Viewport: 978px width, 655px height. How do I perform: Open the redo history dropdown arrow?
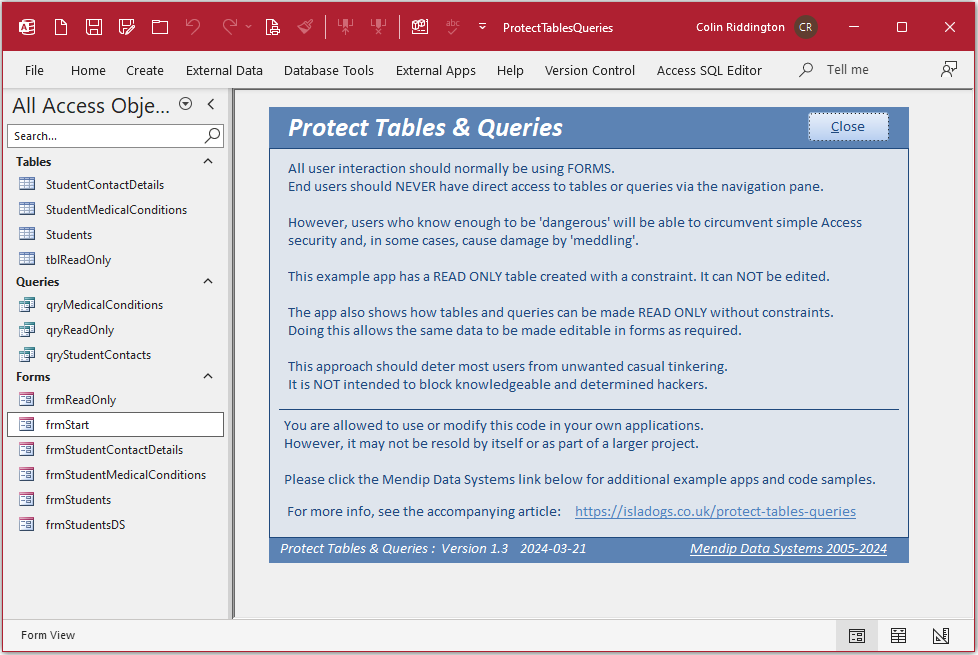(248, 27)
